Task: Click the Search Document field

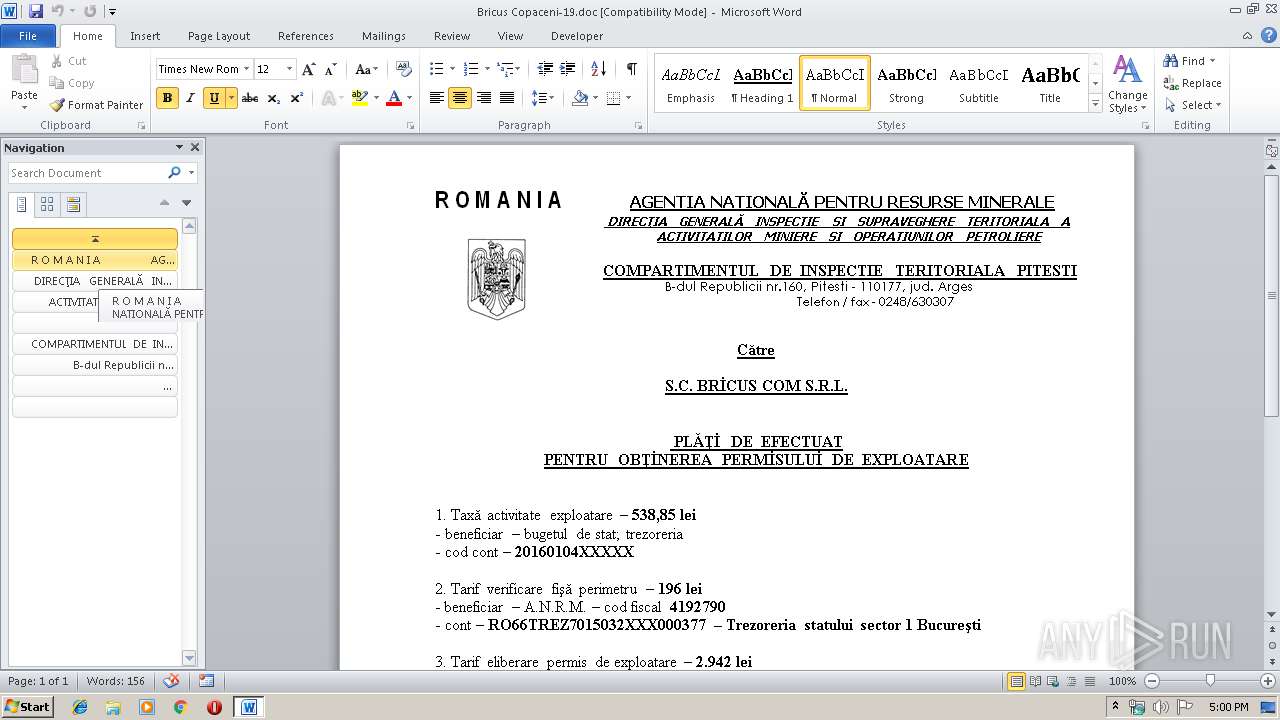Action: pos(87,173)
